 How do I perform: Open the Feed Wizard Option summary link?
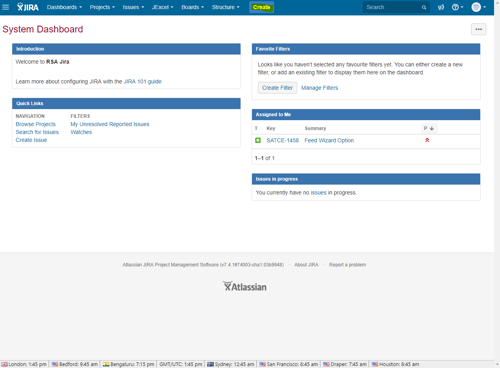point(329,140)
